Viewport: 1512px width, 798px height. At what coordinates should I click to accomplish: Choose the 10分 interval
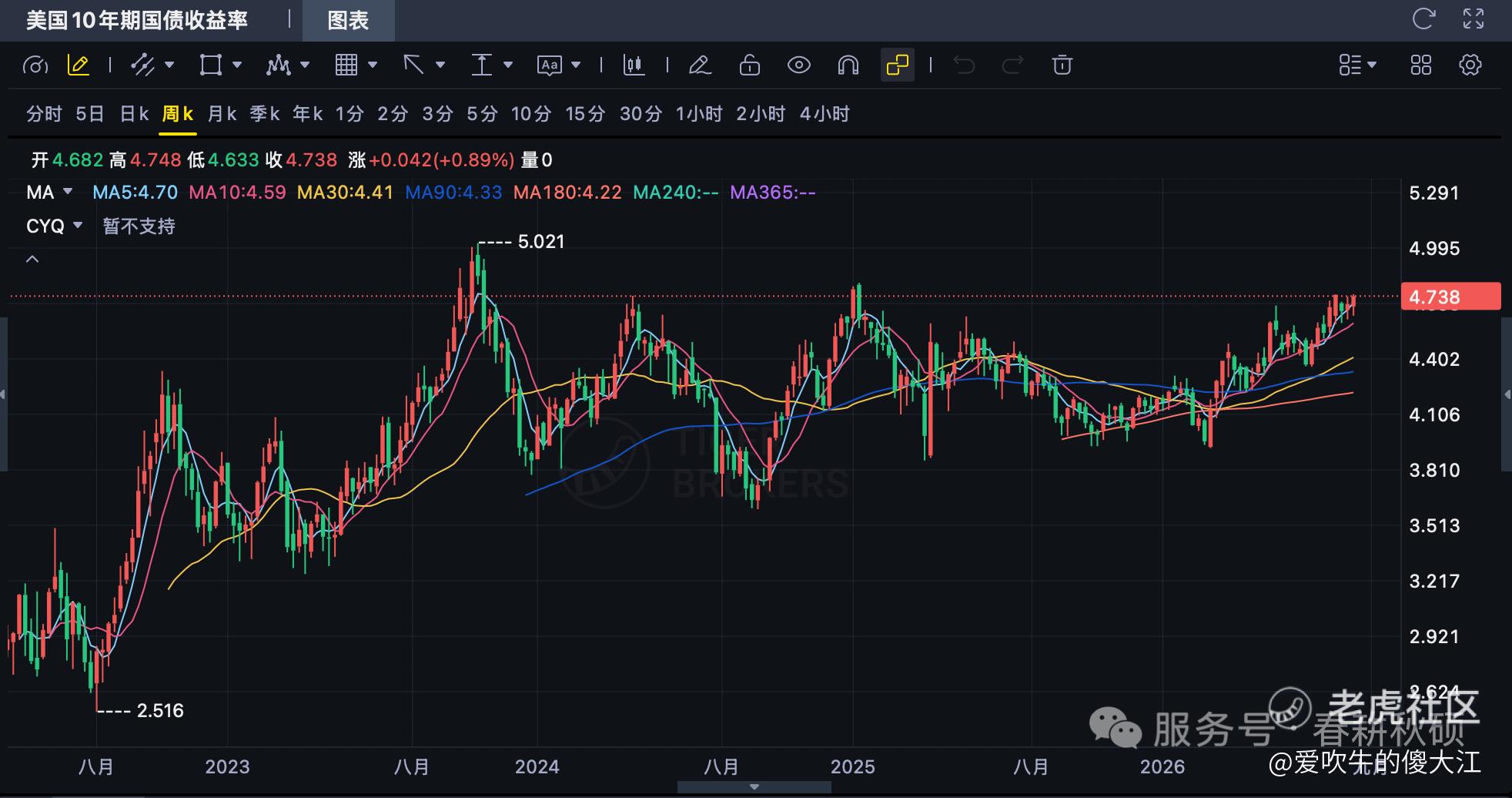531,114
